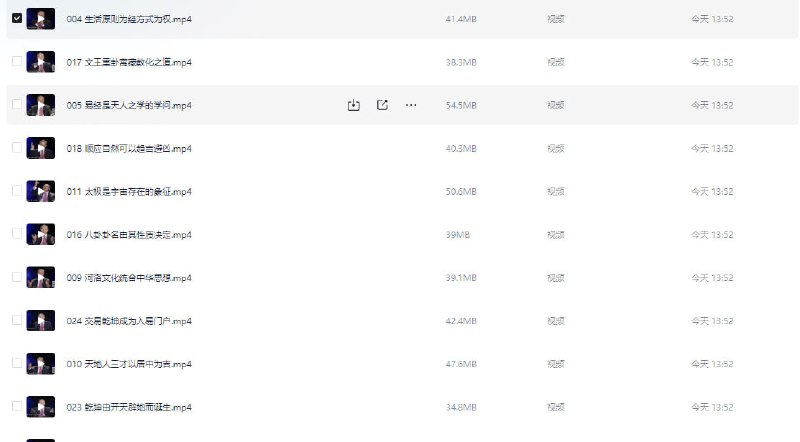Share the 005 video file

pyautogui.click(x=382, y=105)
